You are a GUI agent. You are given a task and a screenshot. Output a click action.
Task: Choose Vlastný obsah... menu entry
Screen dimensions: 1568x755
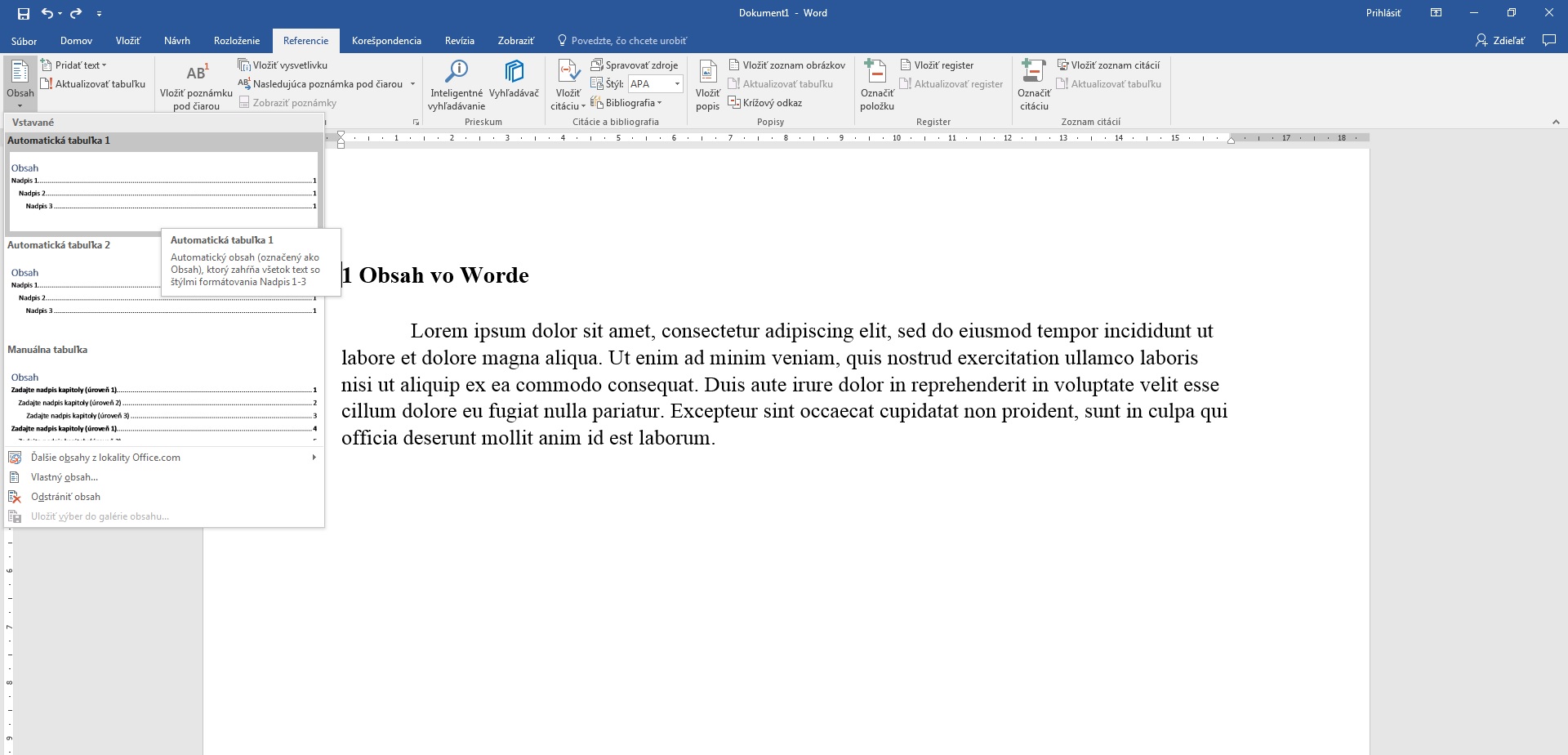164,477
